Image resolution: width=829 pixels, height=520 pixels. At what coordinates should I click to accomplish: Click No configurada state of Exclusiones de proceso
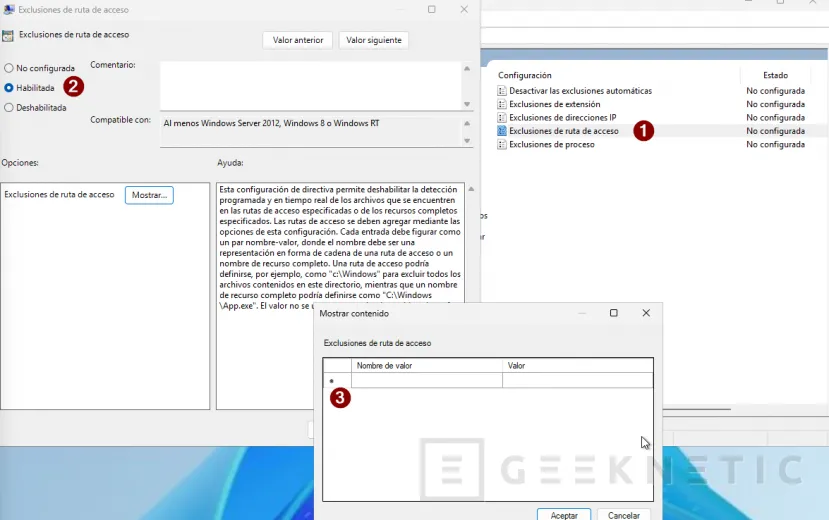(775, 144)
